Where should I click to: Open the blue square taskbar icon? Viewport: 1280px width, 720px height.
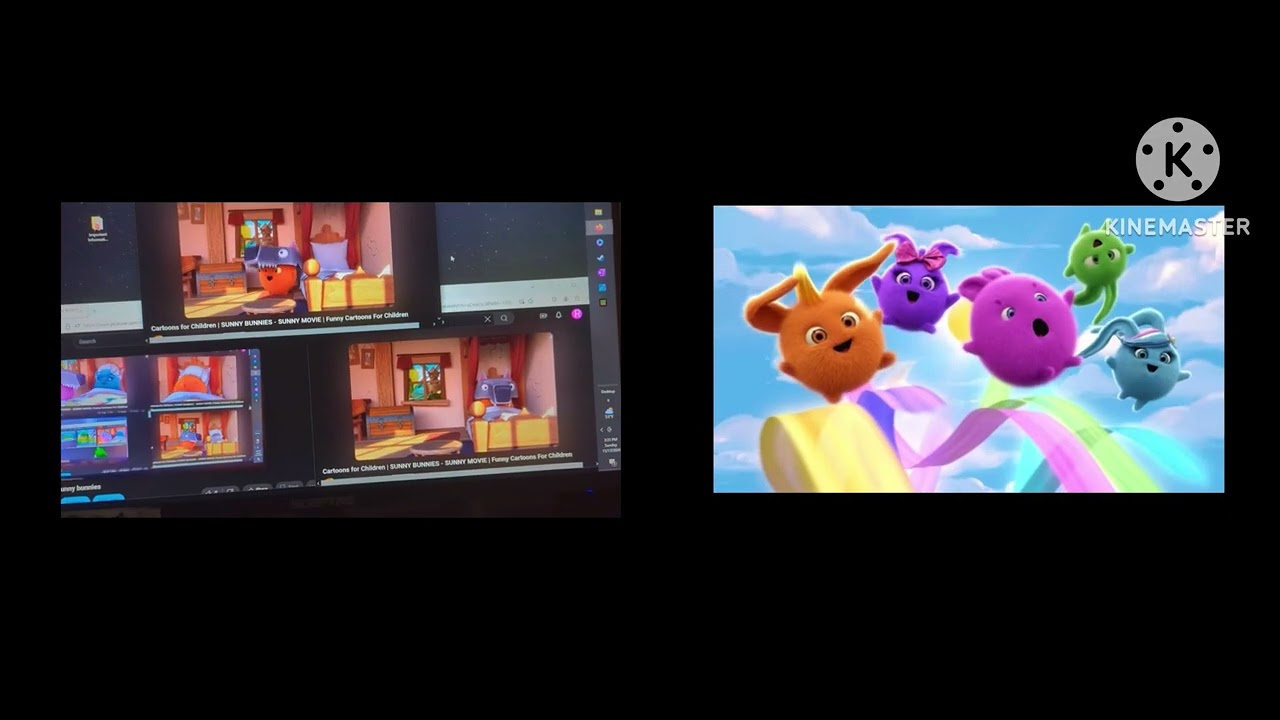click(602, 288)
